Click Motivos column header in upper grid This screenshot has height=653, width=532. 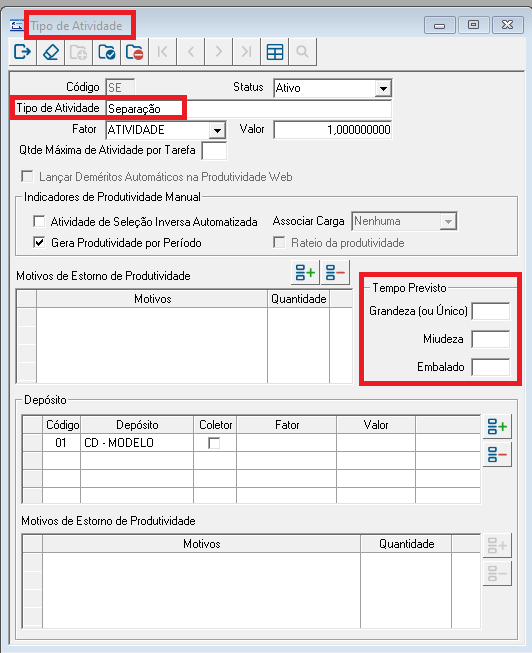pyautogui.click(x=152, y=299)
